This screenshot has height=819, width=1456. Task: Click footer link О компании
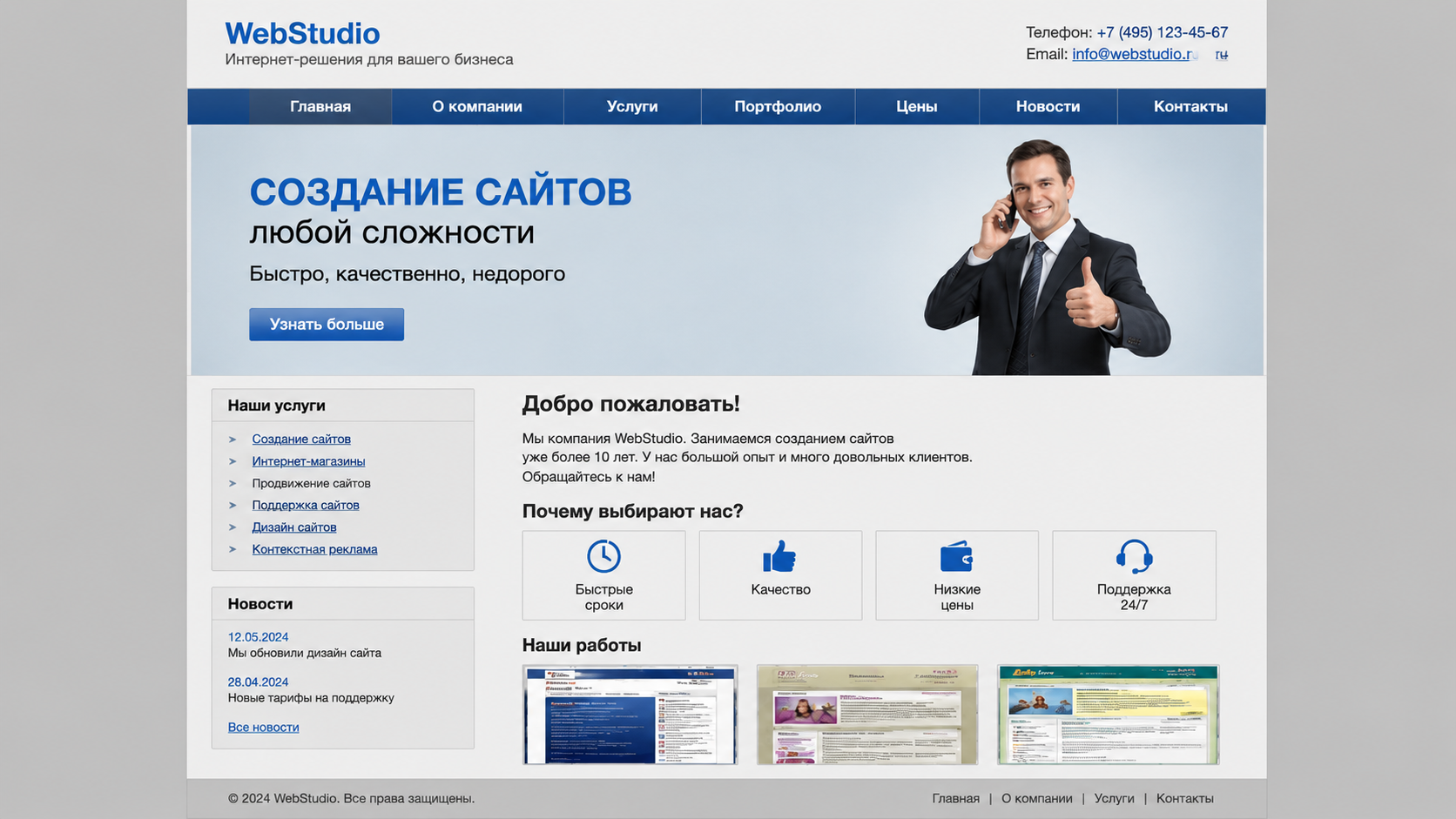1036,798
